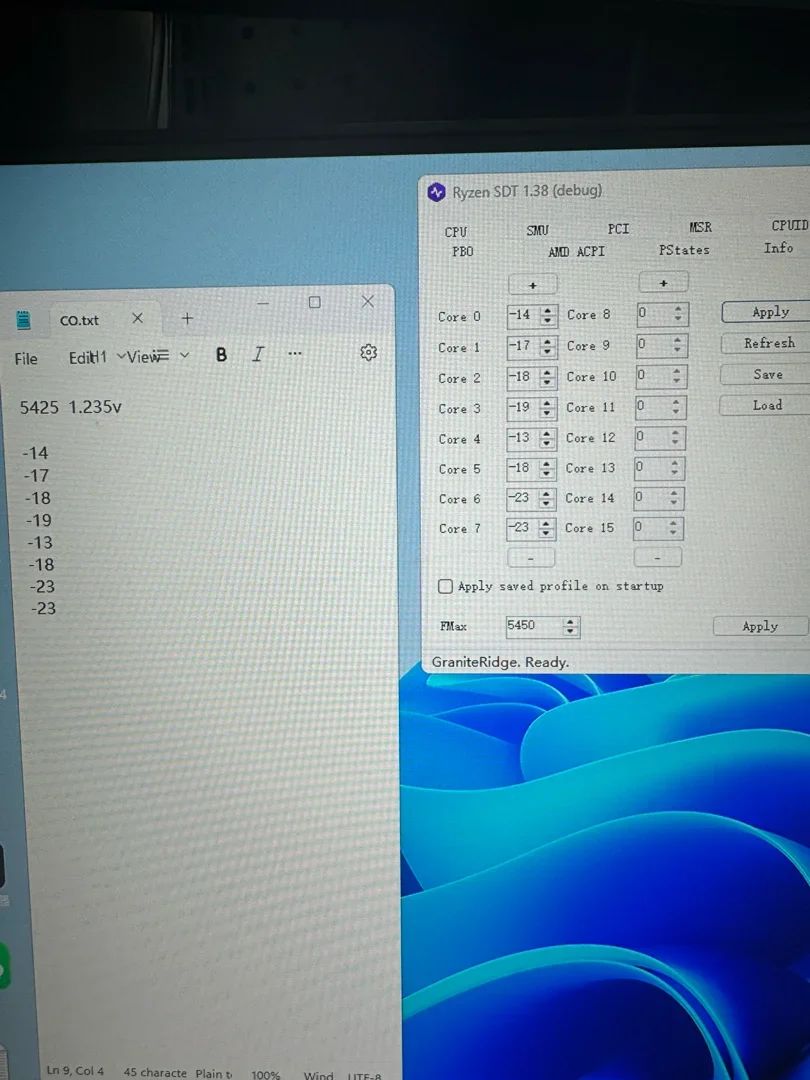The height and width of the screenshot is (1080, 810).
Task: Open the PBO tab
Action: coord(462,251)
